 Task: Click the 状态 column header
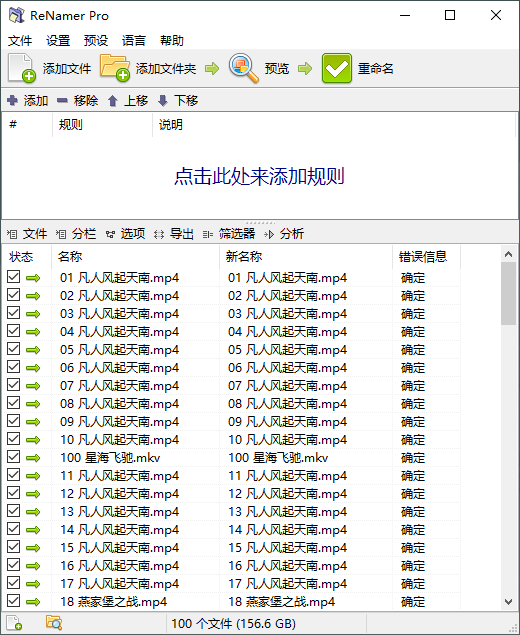tap(27, 257)
